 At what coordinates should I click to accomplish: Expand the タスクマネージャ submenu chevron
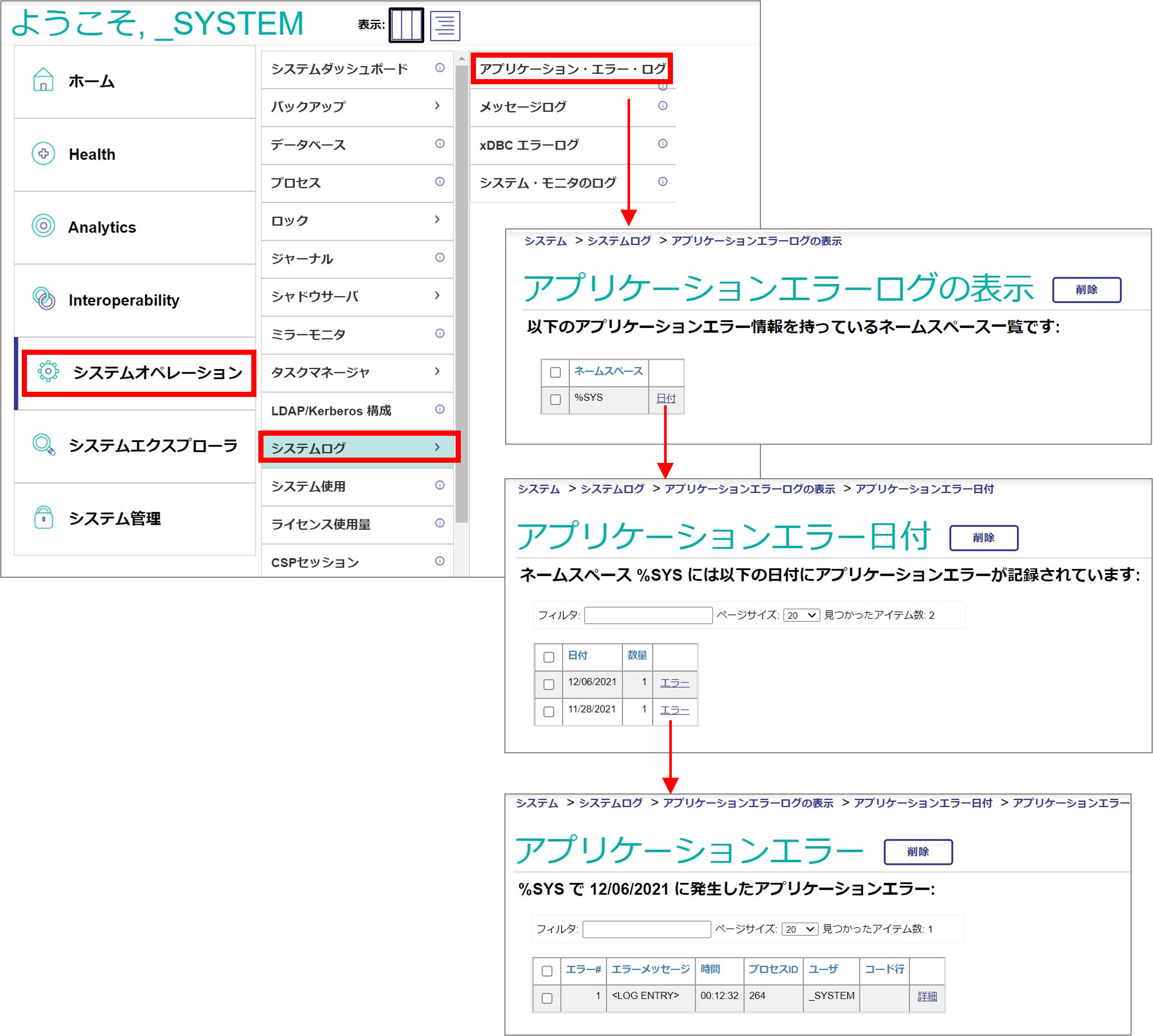[437, 372]
